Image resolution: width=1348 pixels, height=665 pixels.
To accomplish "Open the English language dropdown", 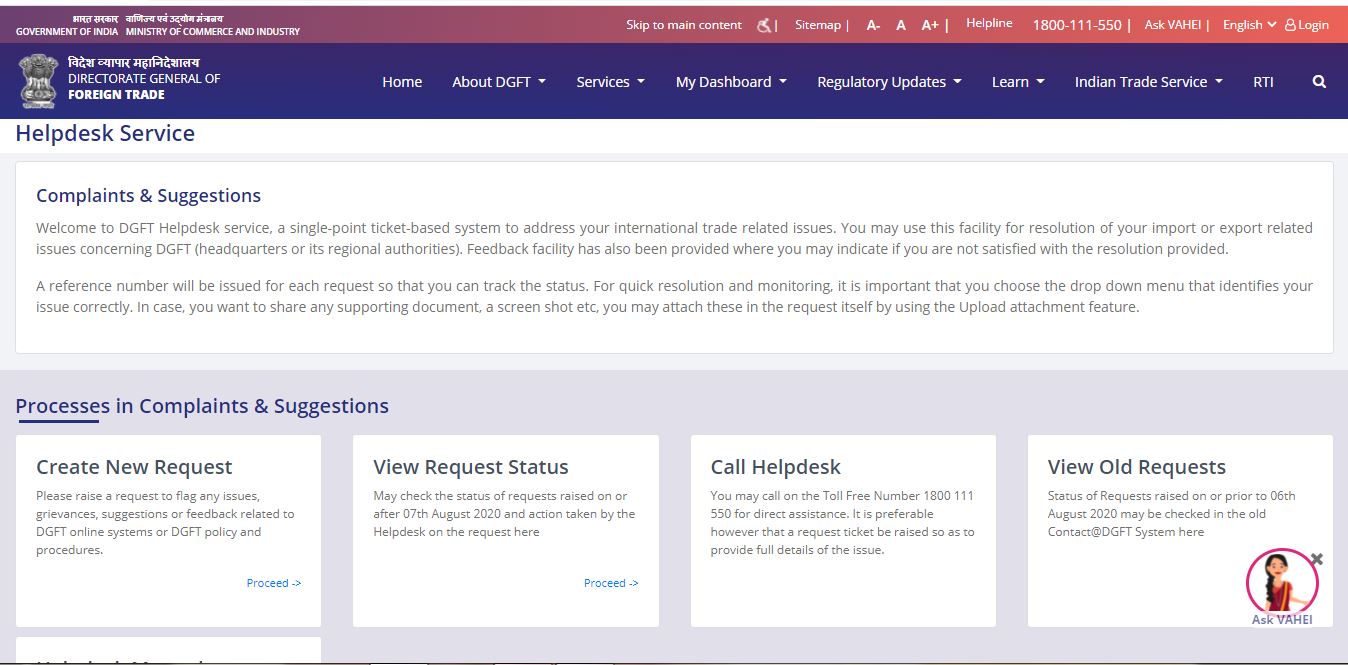I will [x=1249, y=25].
